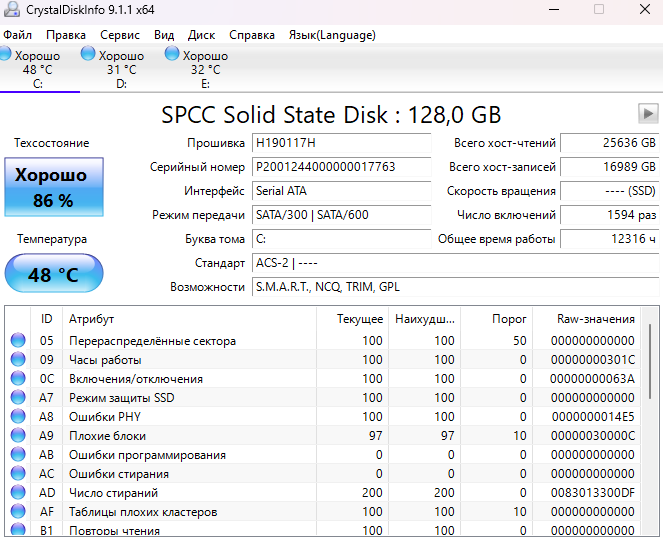The image size is (663, 543).
Task: Click the Serial ATA interface field
Action: pyautogui.click(x=341, y=191)
